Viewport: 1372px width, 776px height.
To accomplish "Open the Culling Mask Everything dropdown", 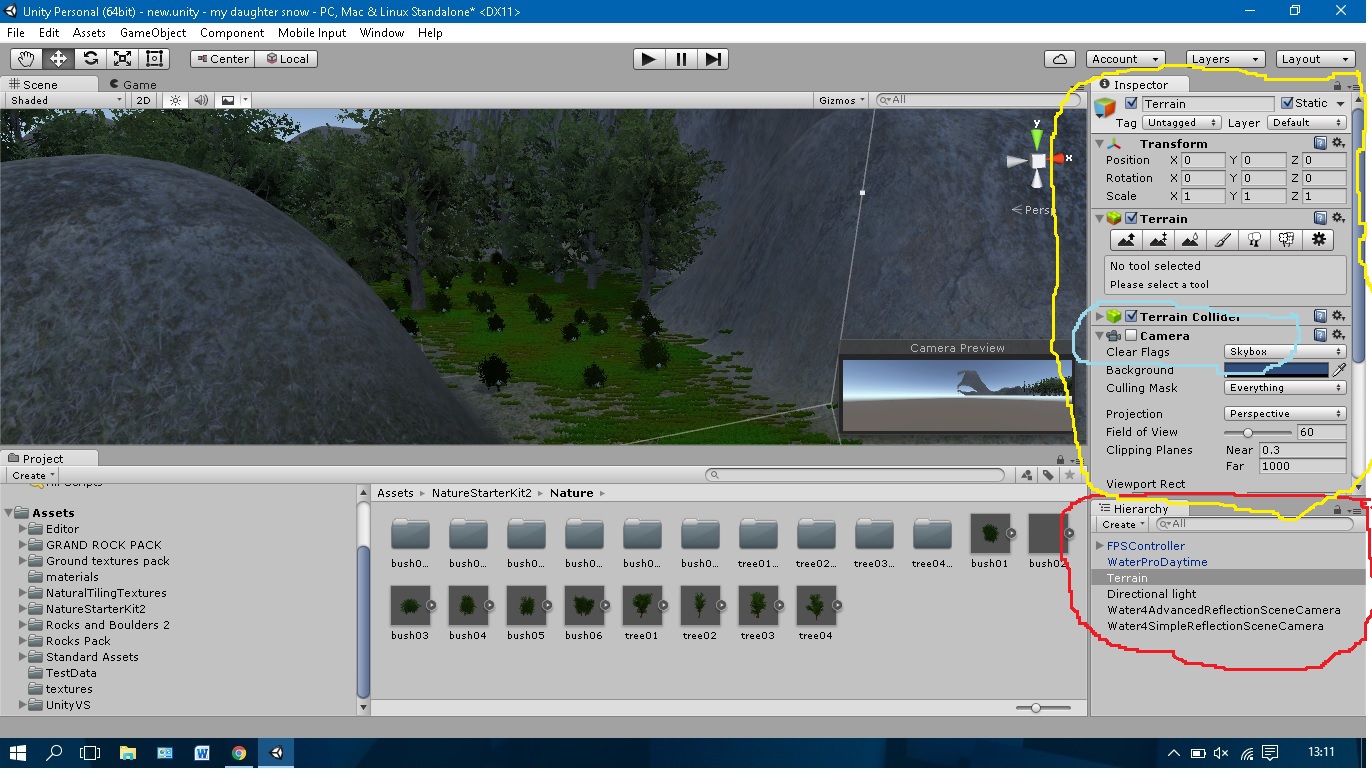I will pyautogui.click(x=1285, y=388).
